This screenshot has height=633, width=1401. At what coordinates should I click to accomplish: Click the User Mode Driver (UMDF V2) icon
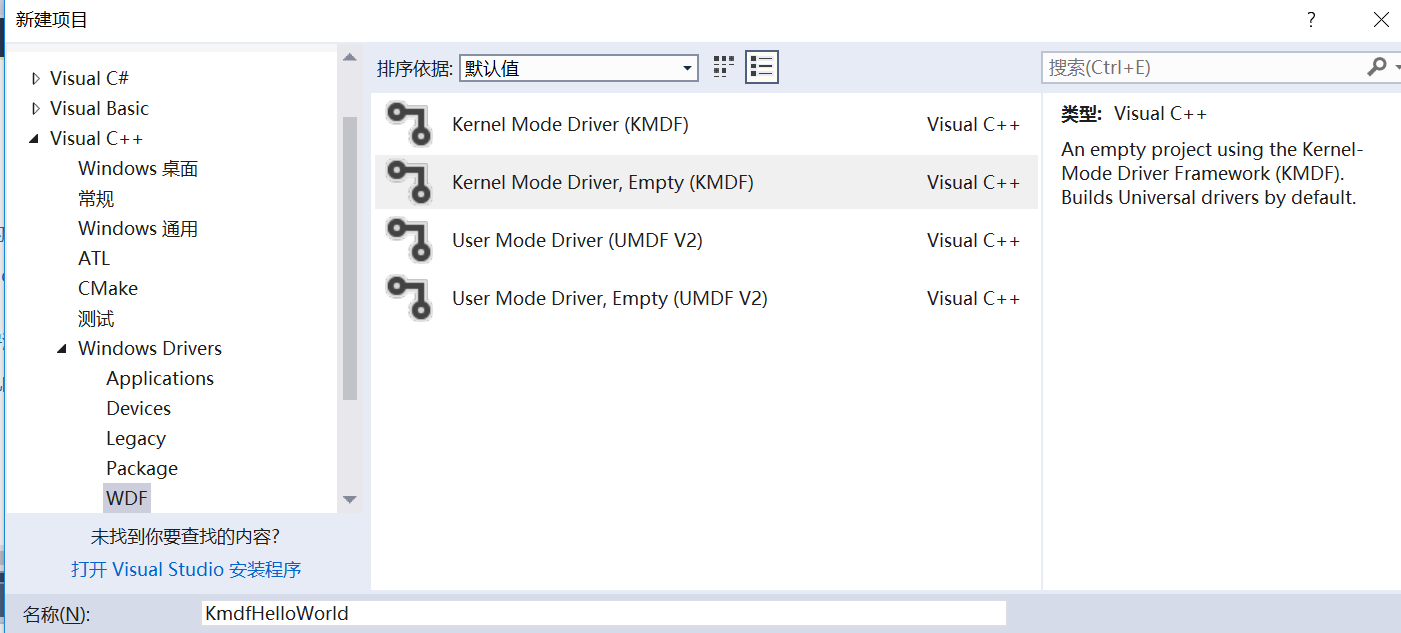pos(408,241)
